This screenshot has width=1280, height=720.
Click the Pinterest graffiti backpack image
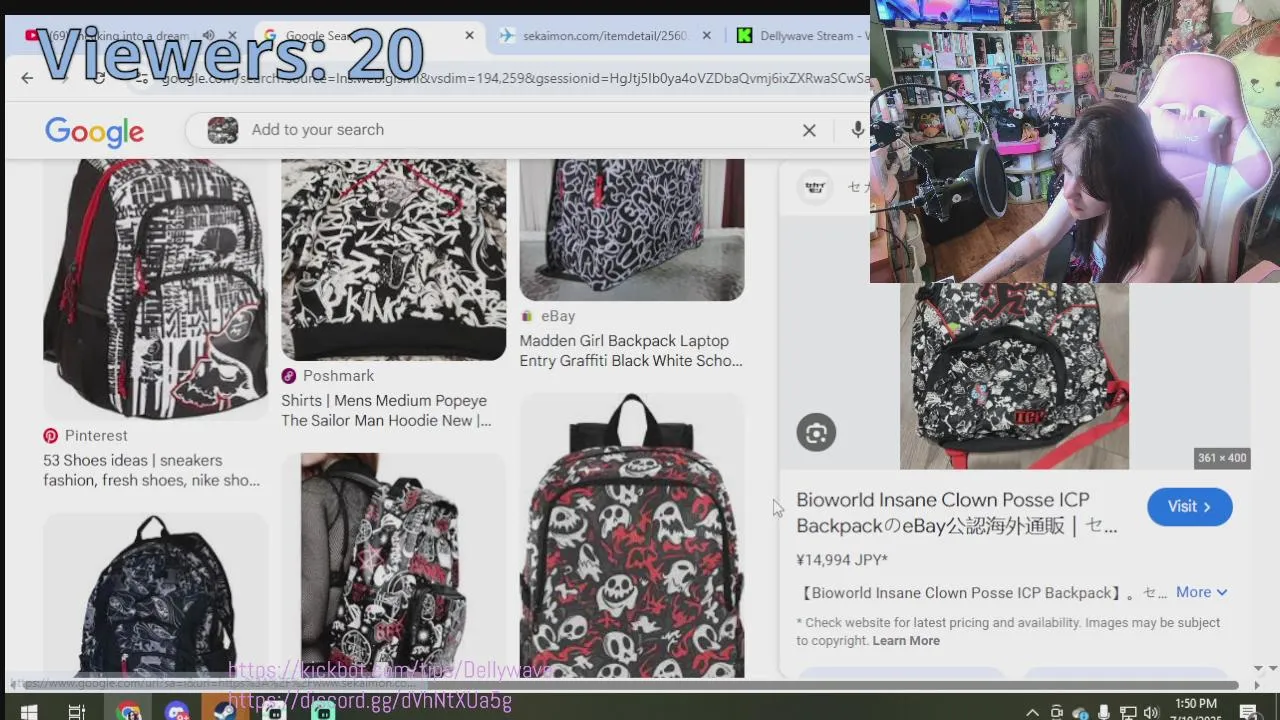155,288
